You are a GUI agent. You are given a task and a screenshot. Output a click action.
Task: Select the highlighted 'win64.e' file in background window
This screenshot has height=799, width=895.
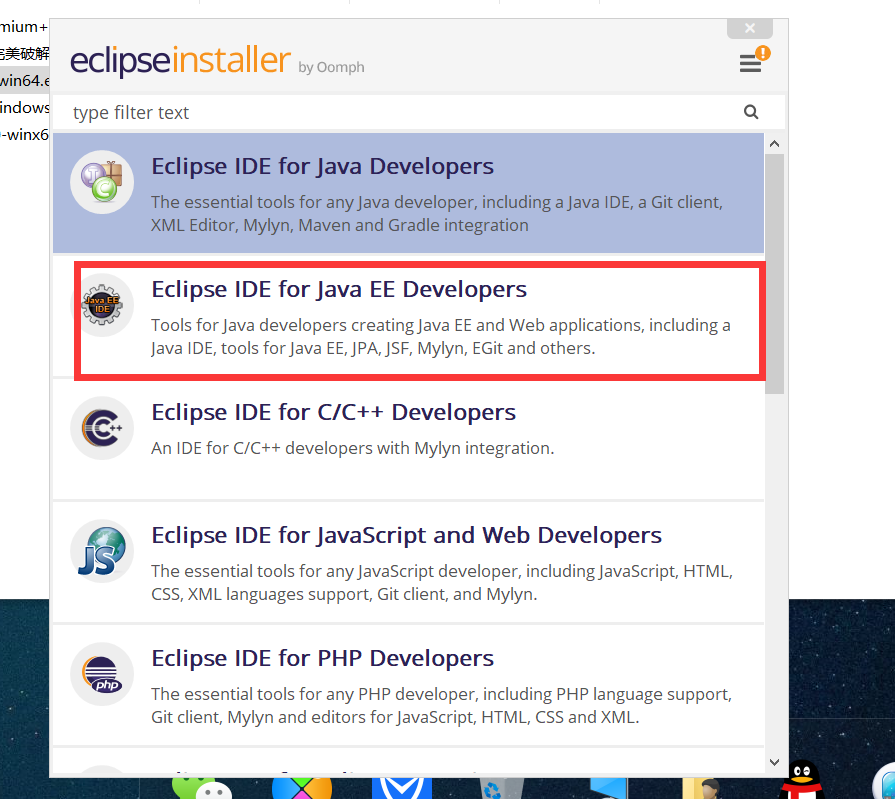pos(25,80)
